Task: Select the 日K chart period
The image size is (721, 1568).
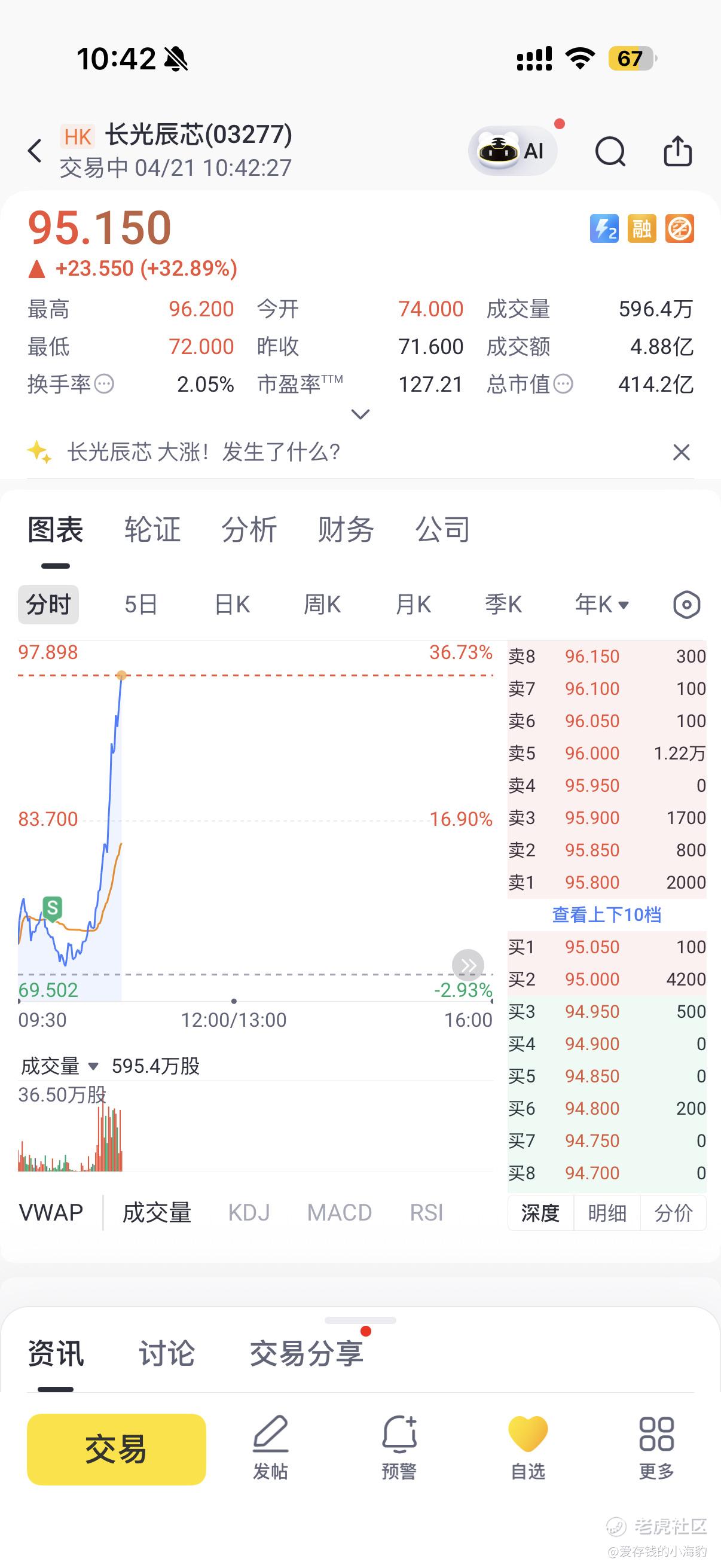Action: (233, 605)
